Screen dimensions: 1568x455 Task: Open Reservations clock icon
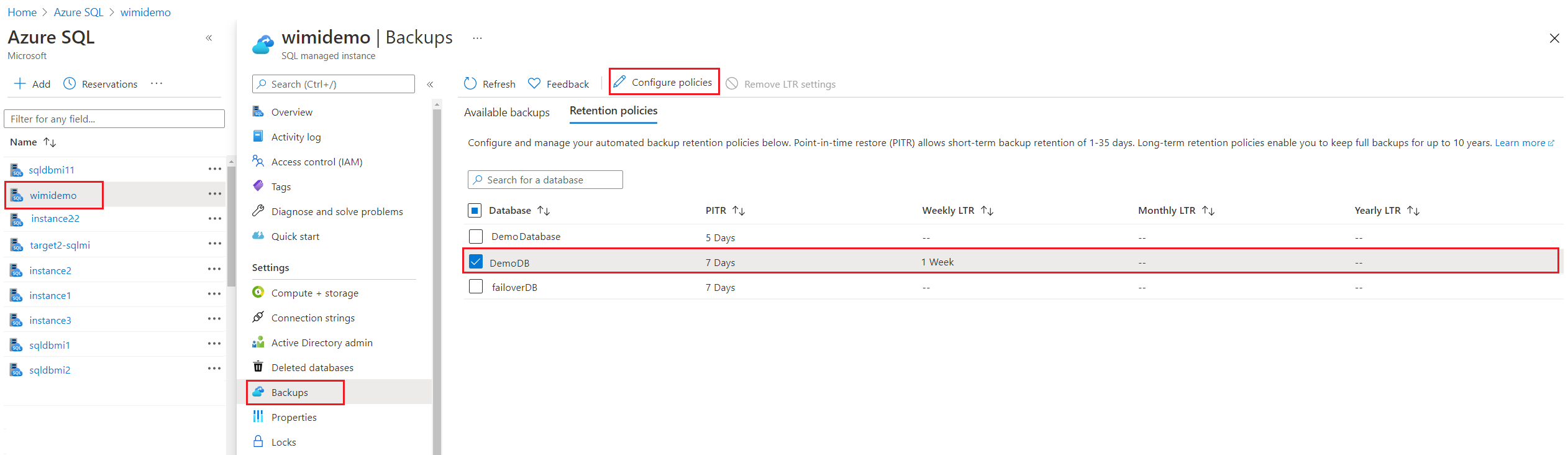70,83
